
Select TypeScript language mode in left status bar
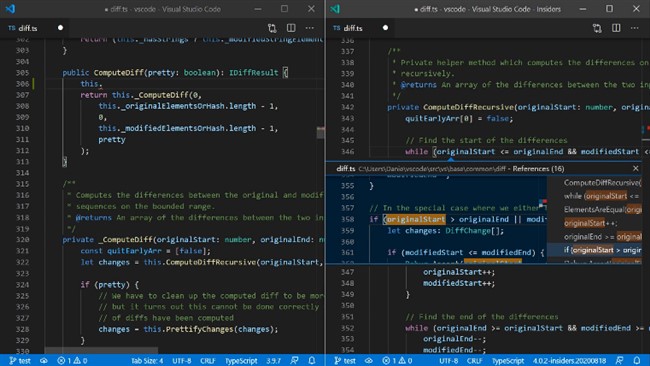tap(241, 361)
